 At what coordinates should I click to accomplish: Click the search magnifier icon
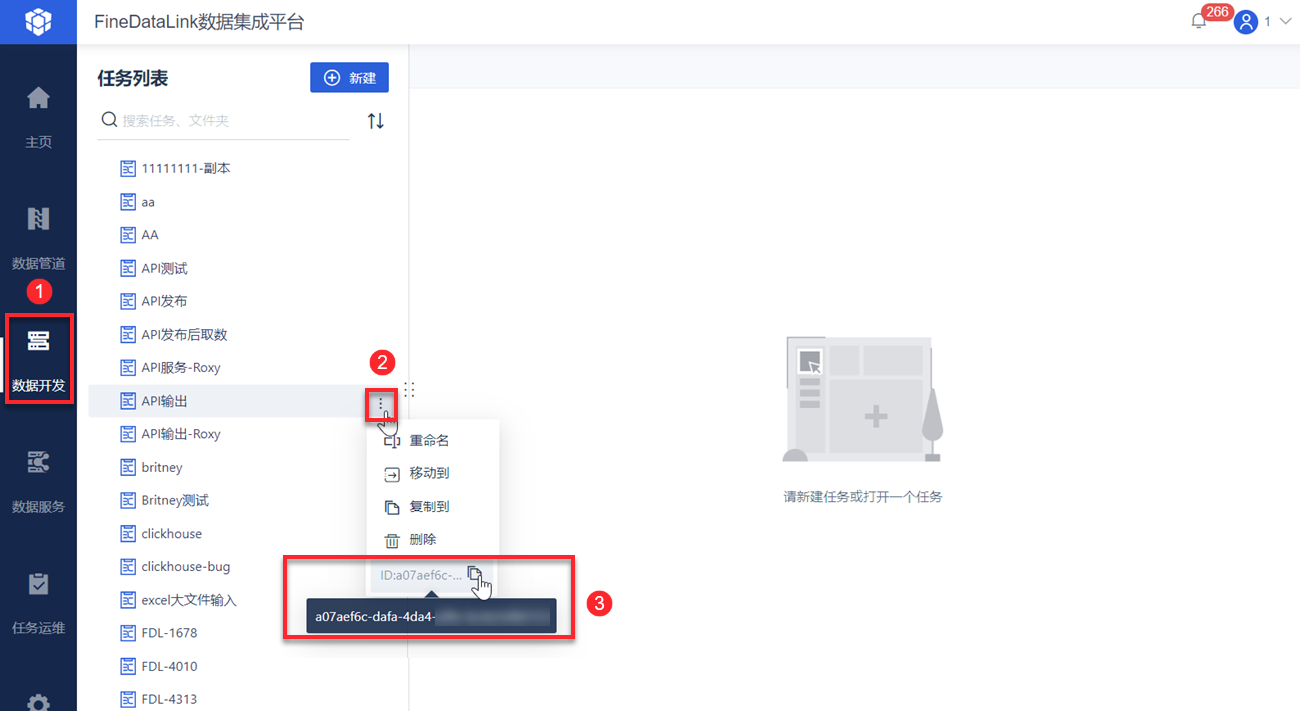[x=109, y=121]
